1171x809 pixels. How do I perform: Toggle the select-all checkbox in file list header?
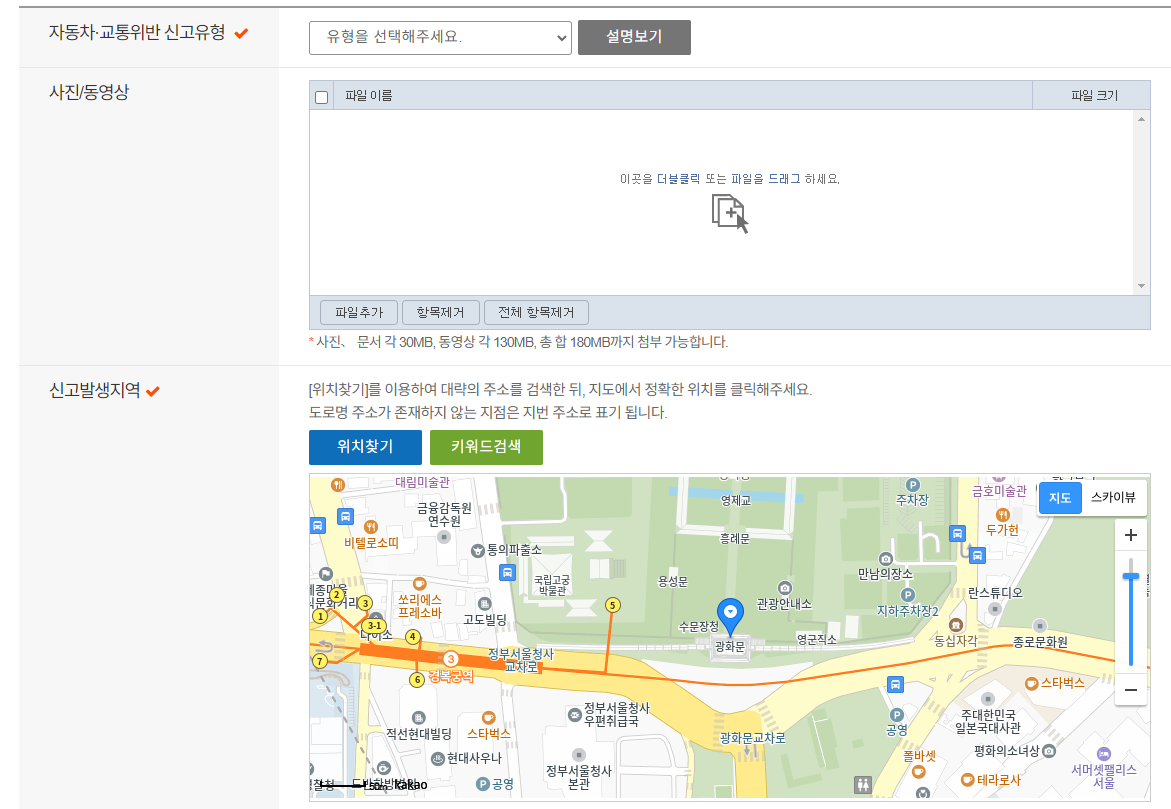[x=321, y=95]
